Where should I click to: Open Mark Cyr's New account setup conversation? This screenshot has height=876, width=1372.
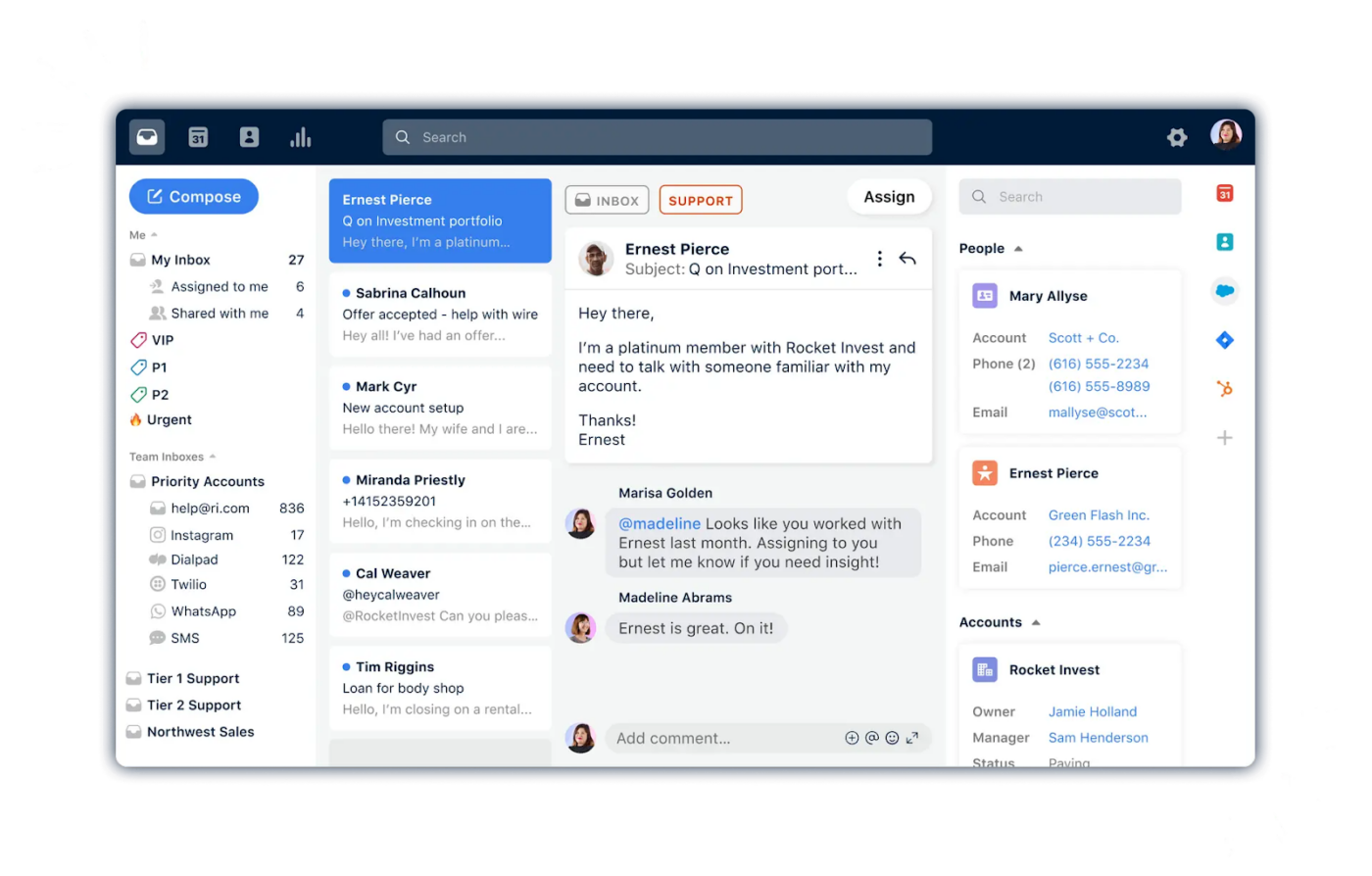coord(440,408)
